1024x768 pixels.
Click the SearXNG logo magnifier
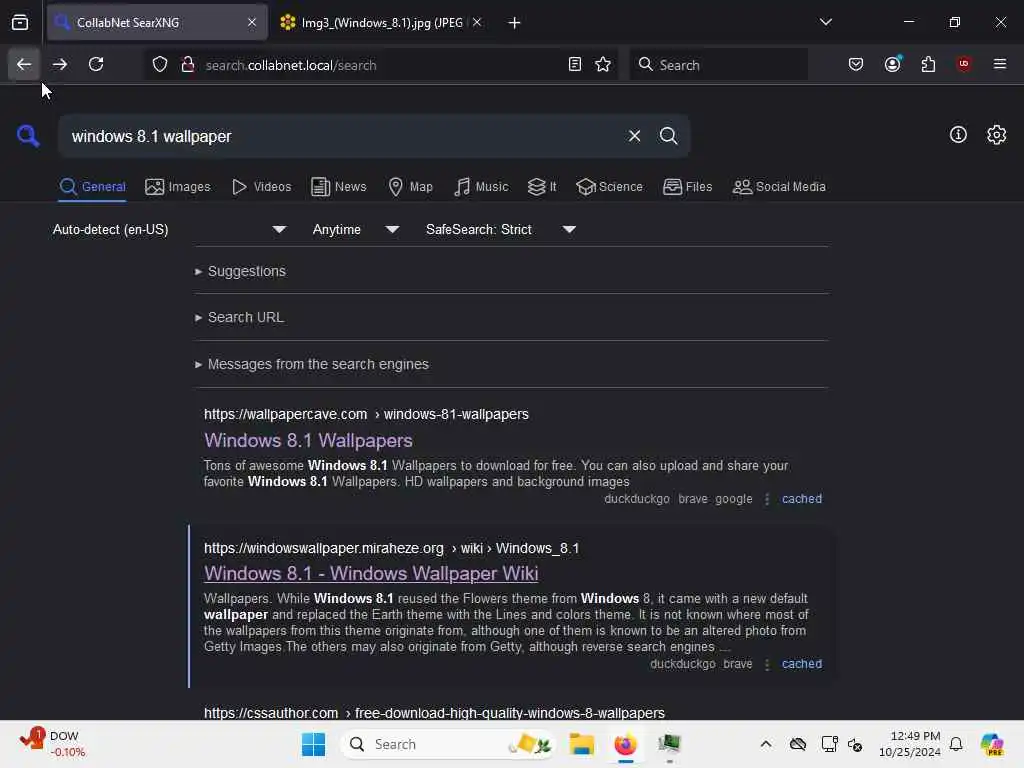(28, 136)
